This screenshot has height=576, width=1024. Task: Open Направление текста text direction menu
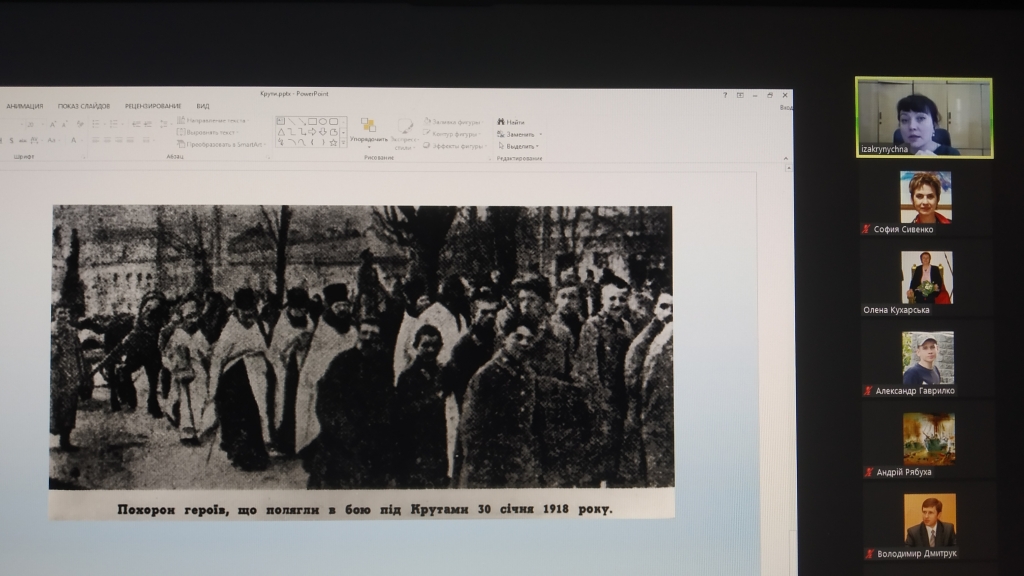click(212, 120)
